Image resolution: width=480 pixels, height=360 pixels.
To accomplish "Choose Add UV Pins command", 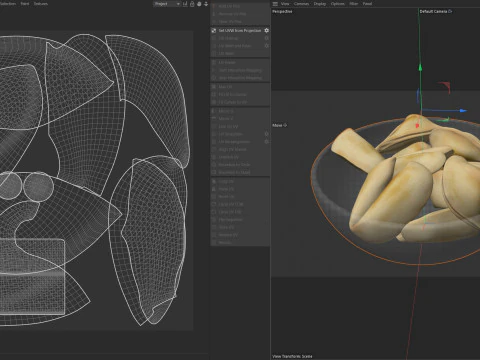I will (x=240, y=6).
